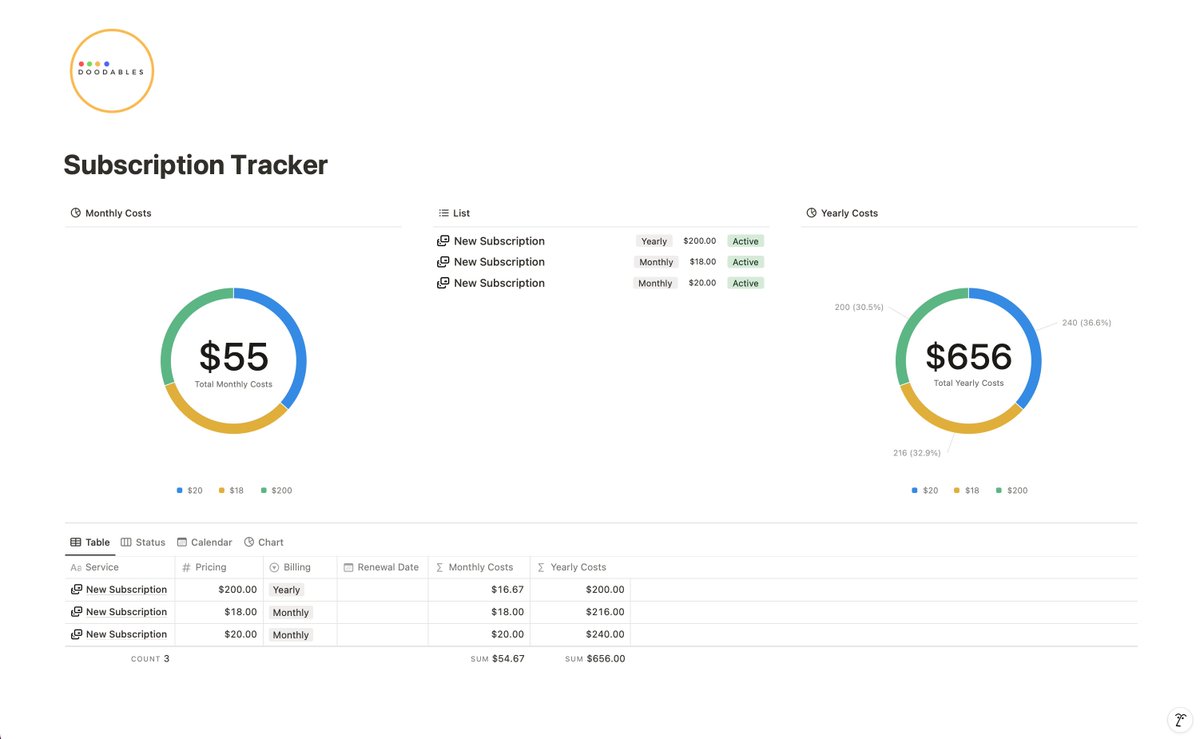
Task: Switch to the Status view tab
Action: coord(143,542)
